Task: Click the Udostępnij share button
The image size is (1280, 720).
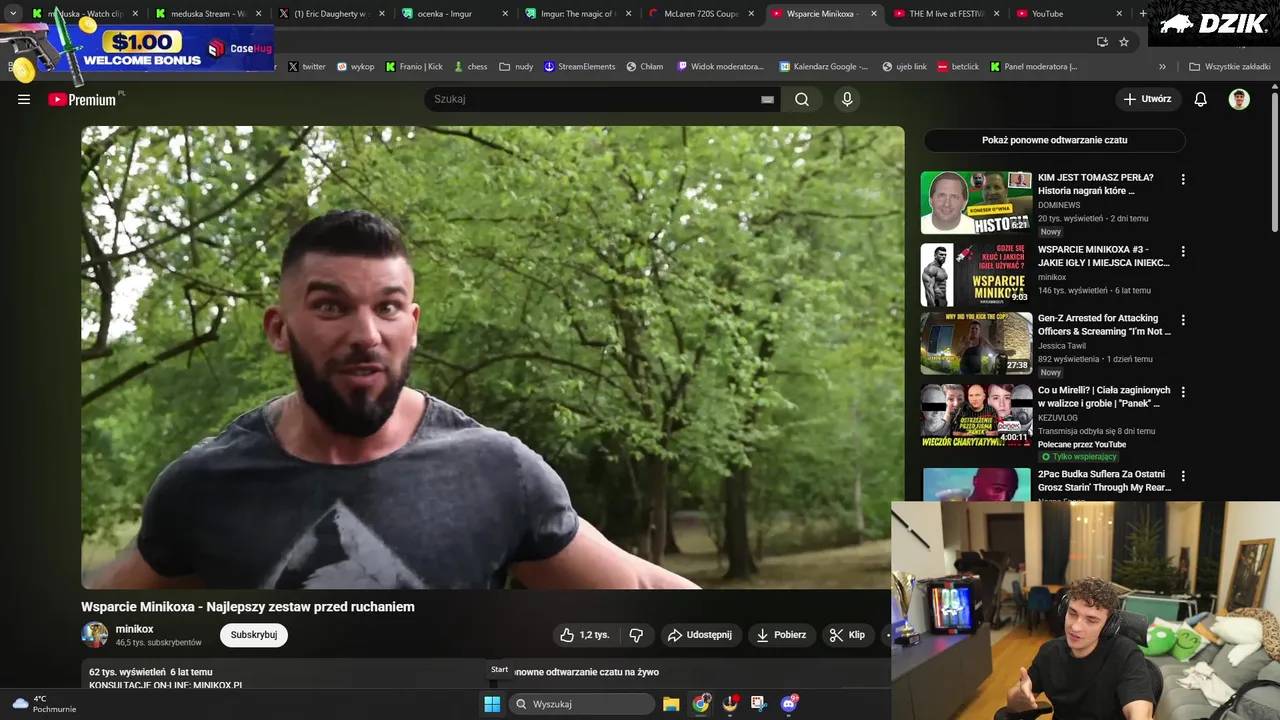Action: coord(700,635)
